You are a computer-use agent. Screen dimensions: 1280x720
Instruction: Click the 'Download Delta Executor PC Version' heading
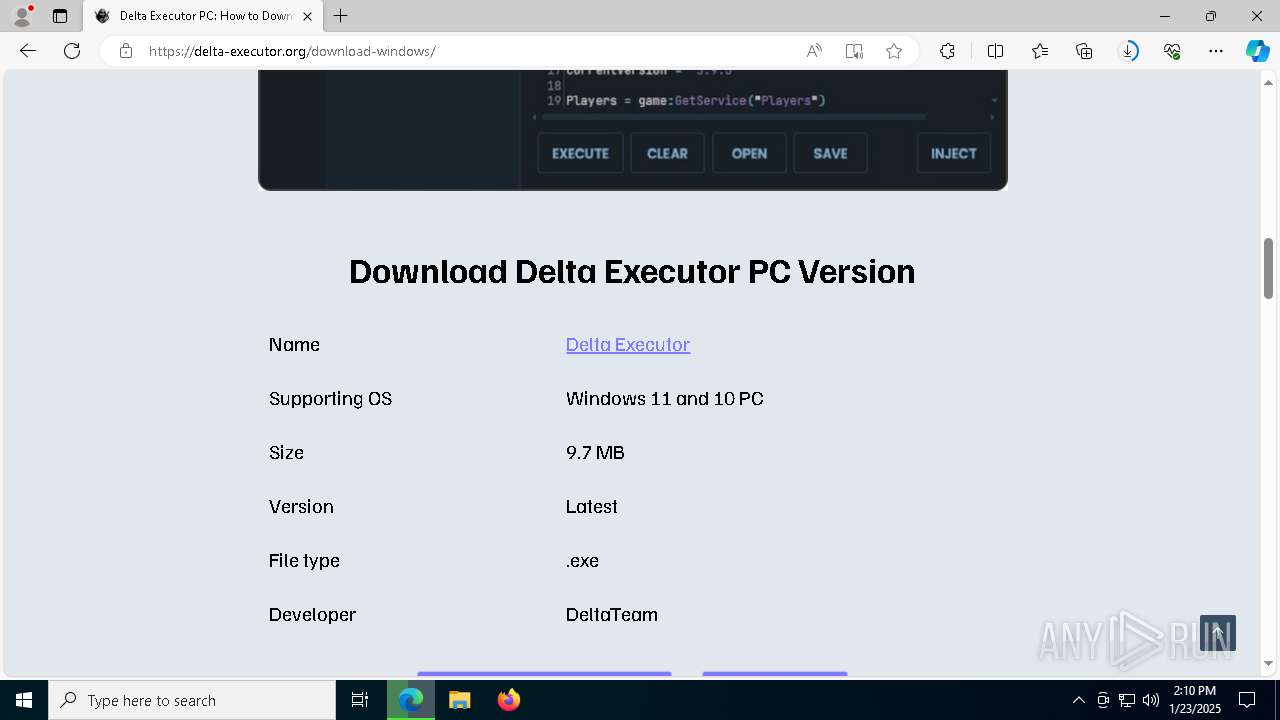point(632,272)
